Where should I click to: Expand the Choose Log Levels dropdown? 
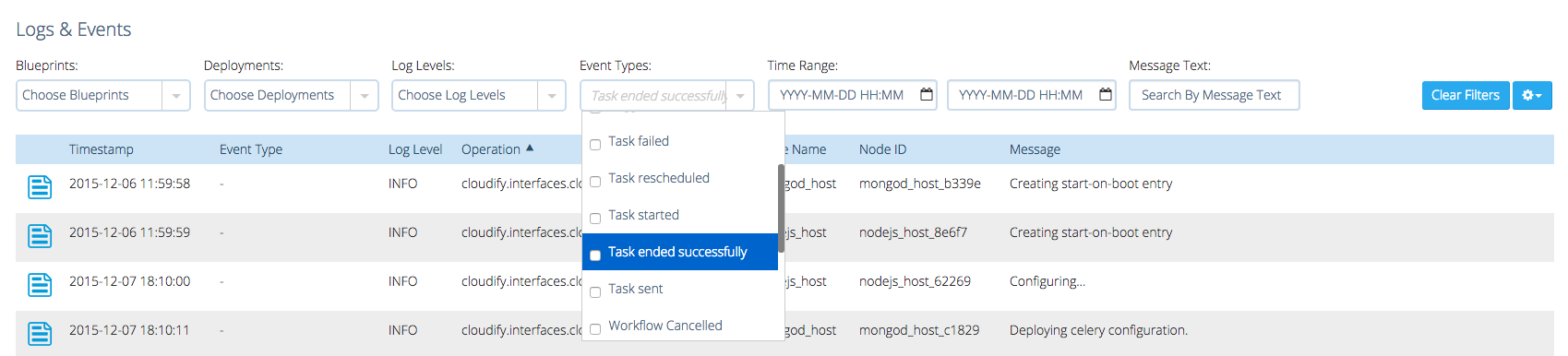551,96
